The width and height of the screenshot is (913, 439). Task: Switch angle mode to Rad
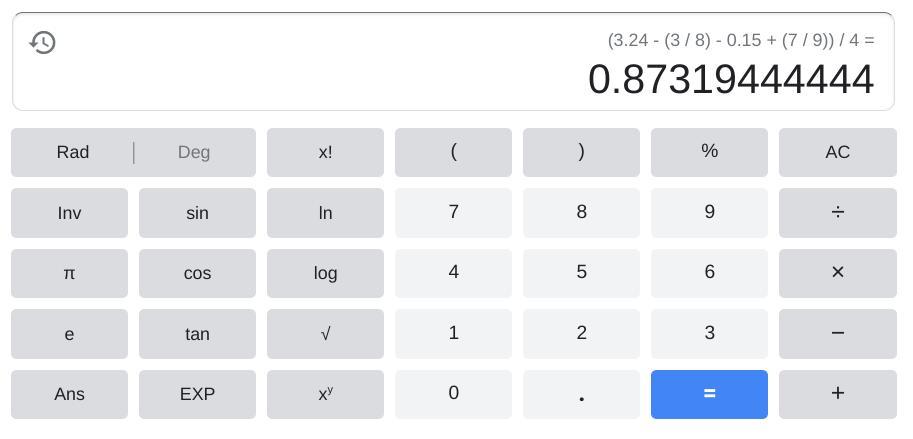(73, 153)
